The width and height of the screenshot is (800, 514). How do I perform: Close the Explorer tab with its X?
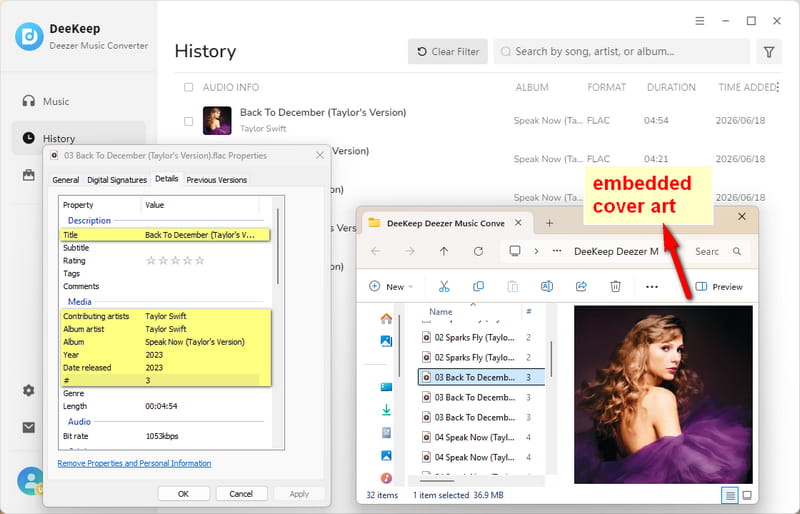click(518, 223)
